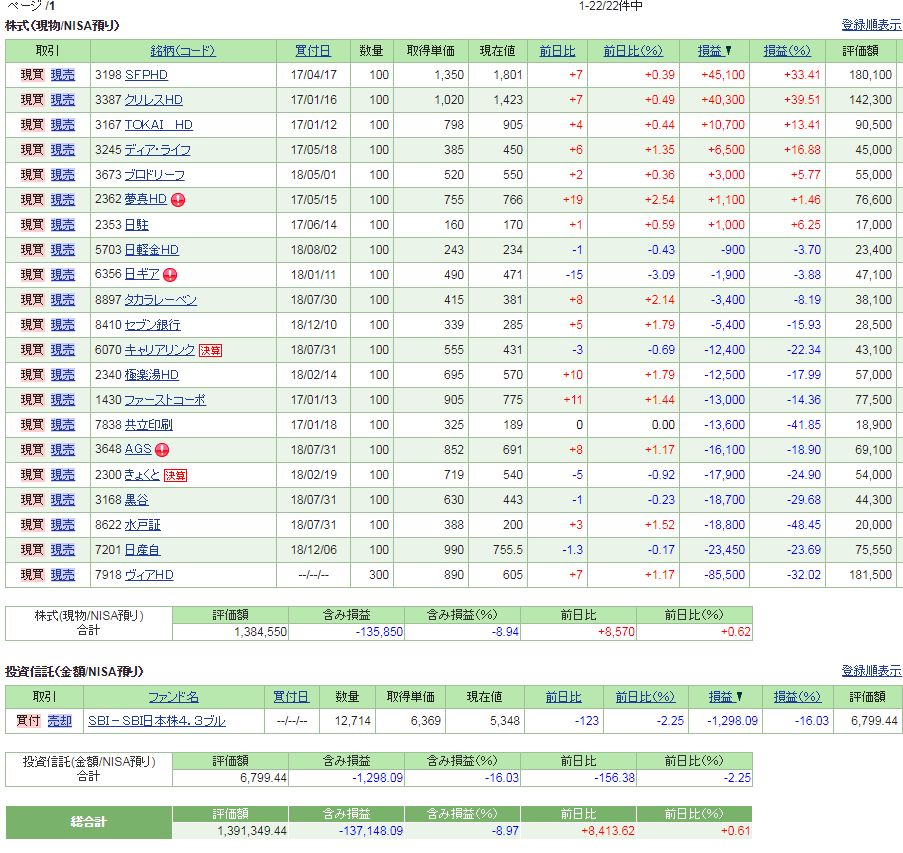This screenshot has height=853, width=903.
Task: Click 売却 for the SBI fund
Action: point(59,721)
